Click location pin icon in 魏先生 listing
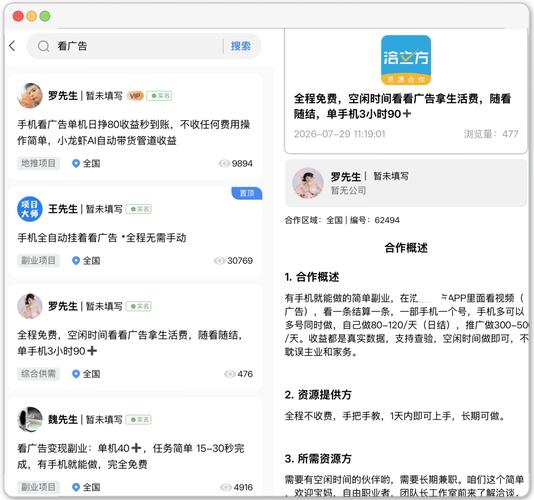Screen dimensions: 534x500 [x=76, y=487]
